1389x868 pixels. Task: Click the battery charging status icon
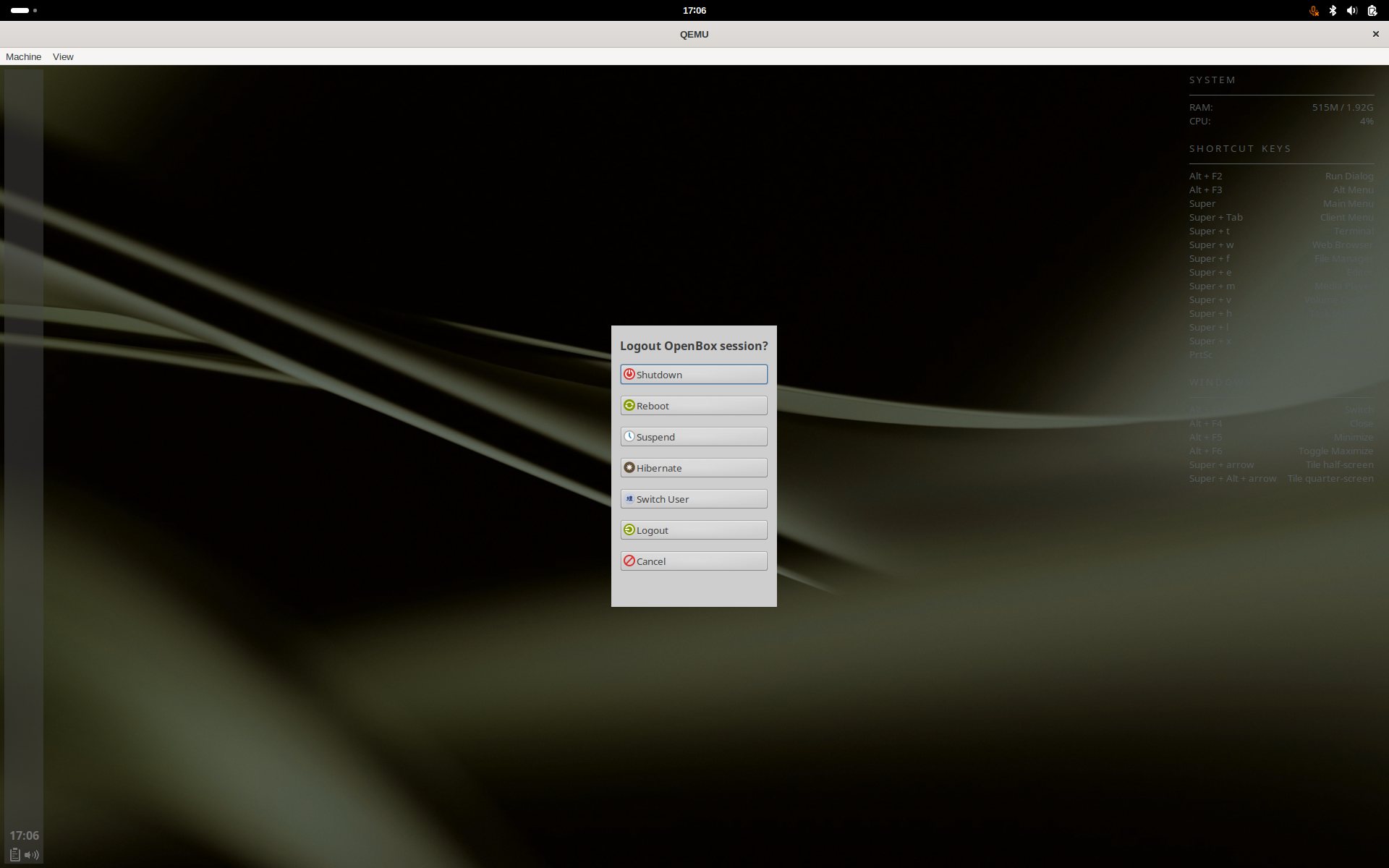click(x=1372, y=10)
